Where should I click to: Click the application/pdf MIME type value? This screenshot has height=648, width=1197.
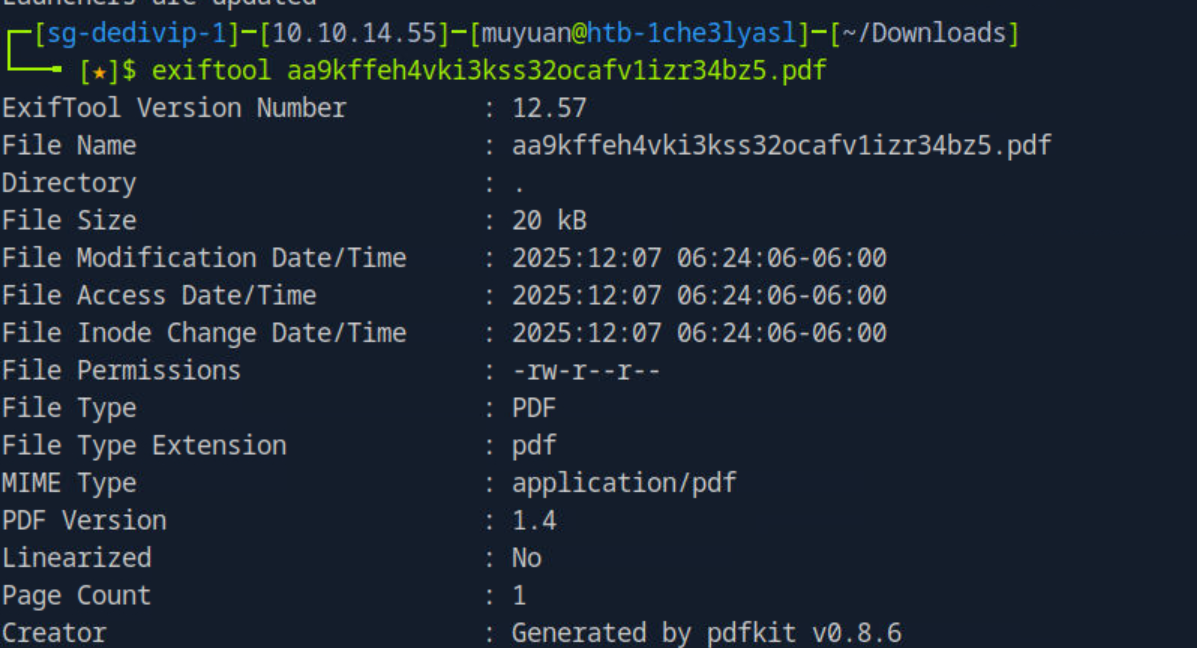point(624,483)
